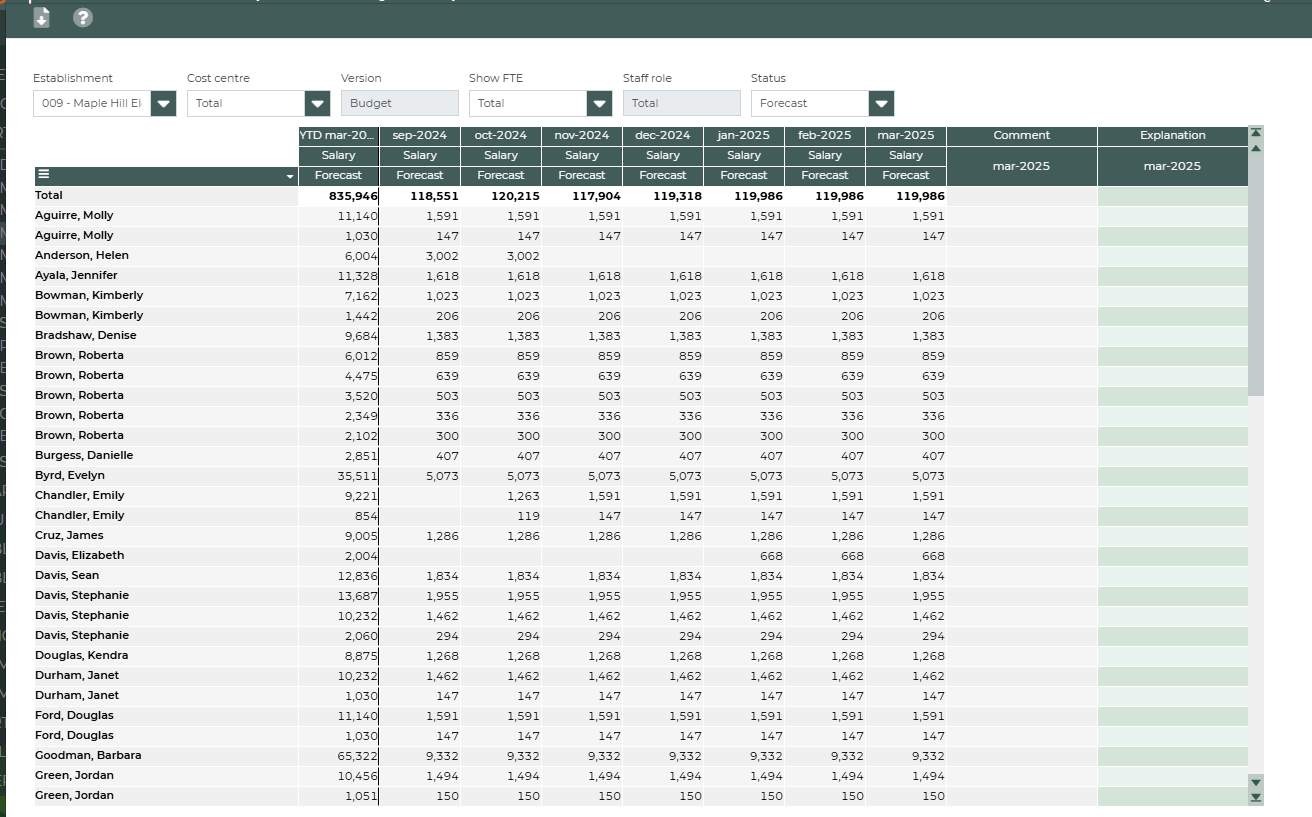The height and width of the screenshot is (817, 1312).
Task: Open the Status Forecast dropdown
Action: tap(881, 103)
